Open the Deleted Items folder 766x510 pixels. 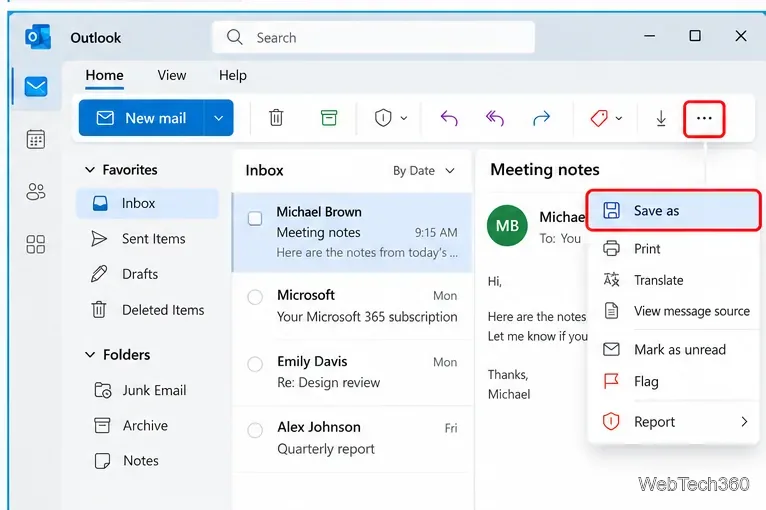[147, 310]
